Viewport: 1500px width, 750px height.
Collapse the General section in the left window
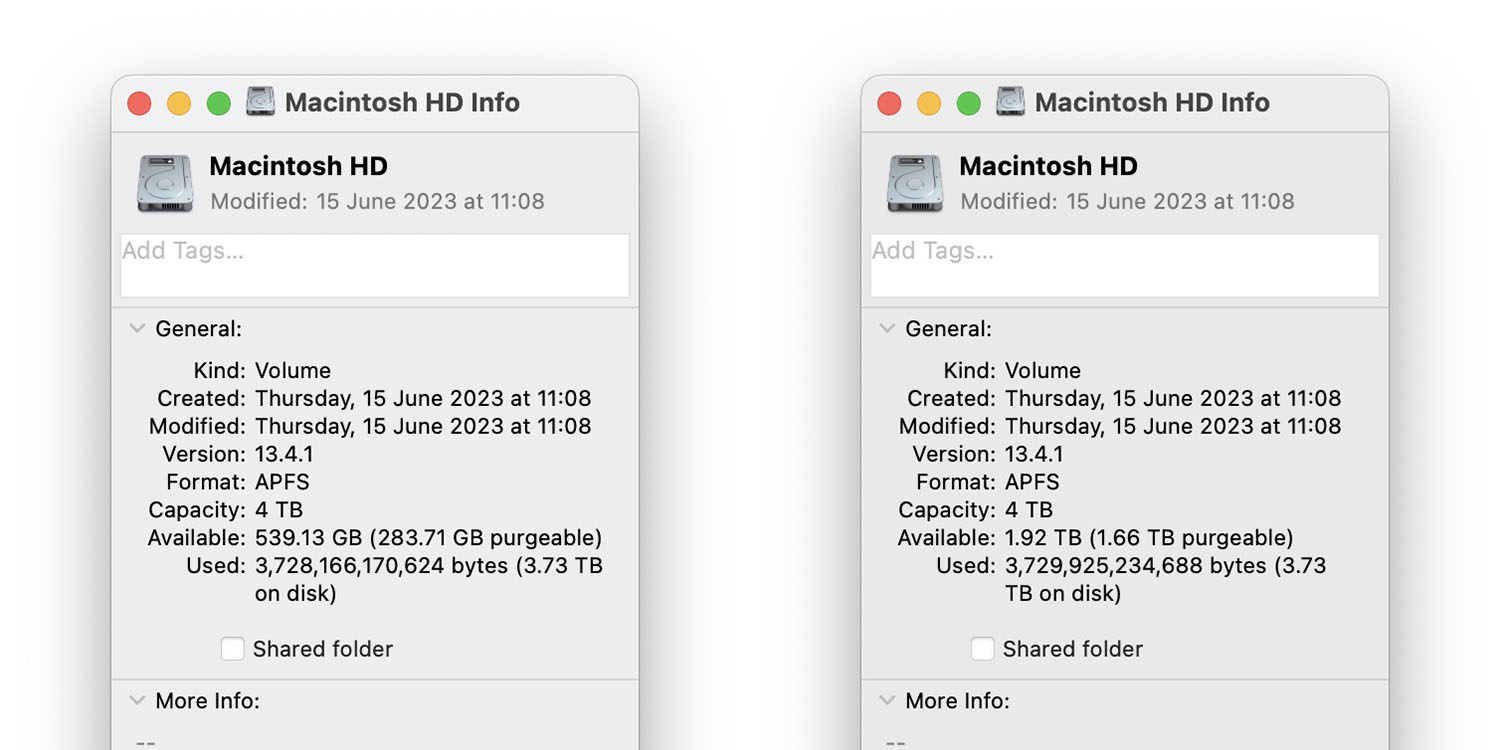point(138,329)
